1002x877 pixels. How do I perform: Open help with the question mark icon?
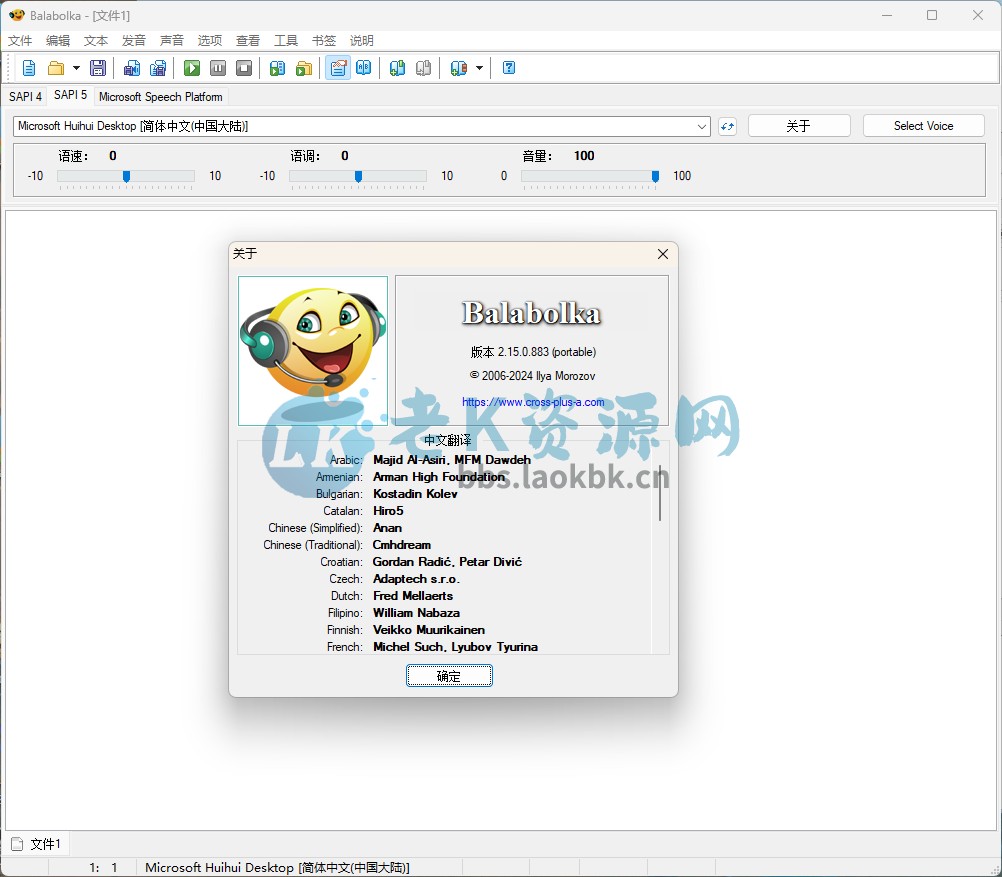click(x=509, y=68)
